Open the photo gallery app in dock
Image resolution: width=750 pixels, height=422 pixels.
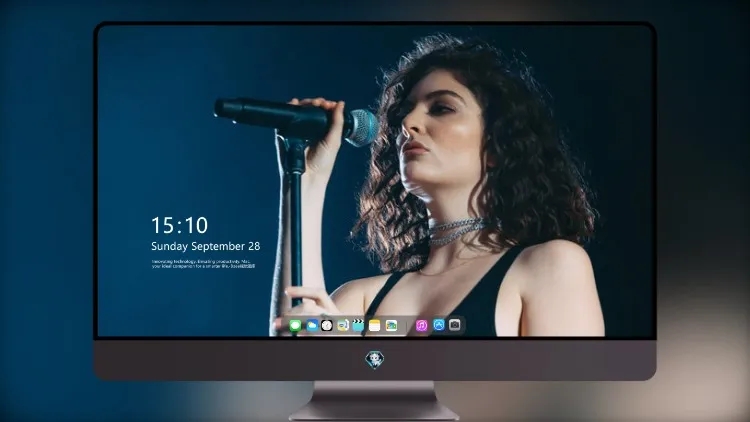point(391,325)
